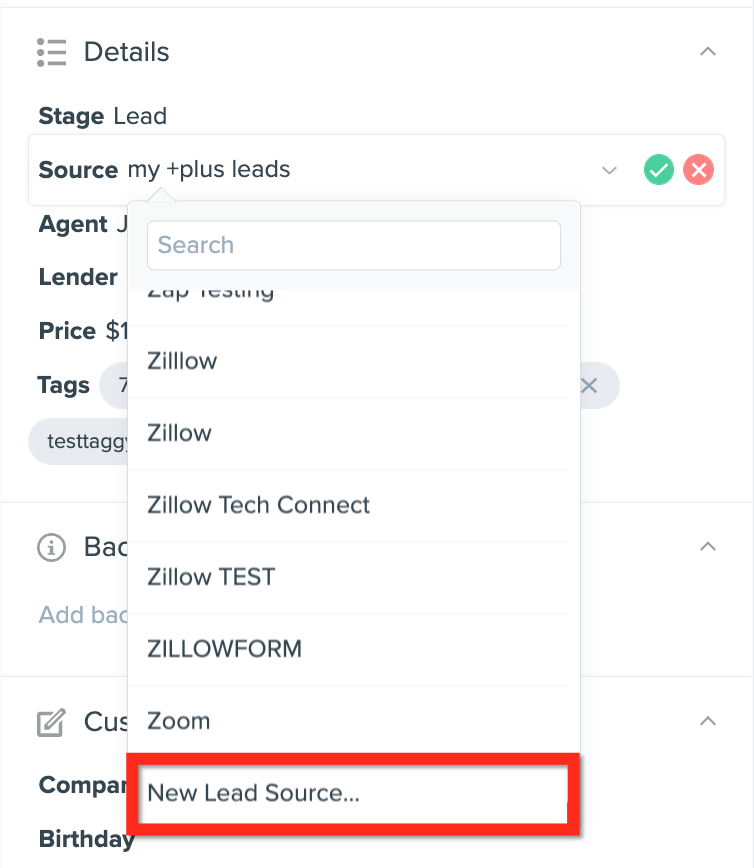This screenshot has height=868, width=754.
Task: Click the Details list icon
Action: pyautogui.click(x=51, y=52)
